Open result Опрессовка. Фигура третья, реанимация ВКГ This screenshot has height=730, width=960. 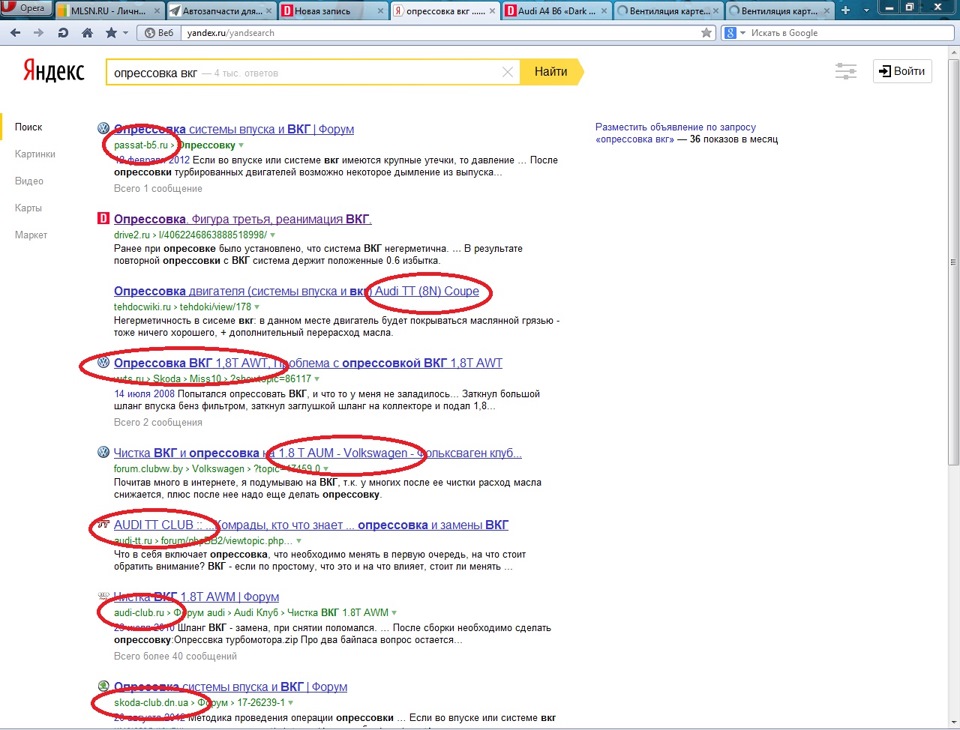tap(242, 219)
